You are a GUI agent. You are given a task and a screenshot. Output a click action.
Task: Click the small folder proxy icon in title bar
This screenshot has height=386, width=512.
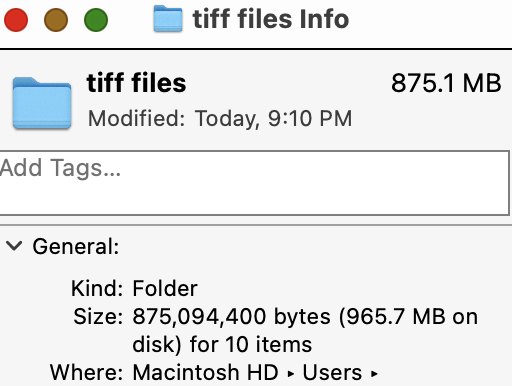tap(168, 19)
